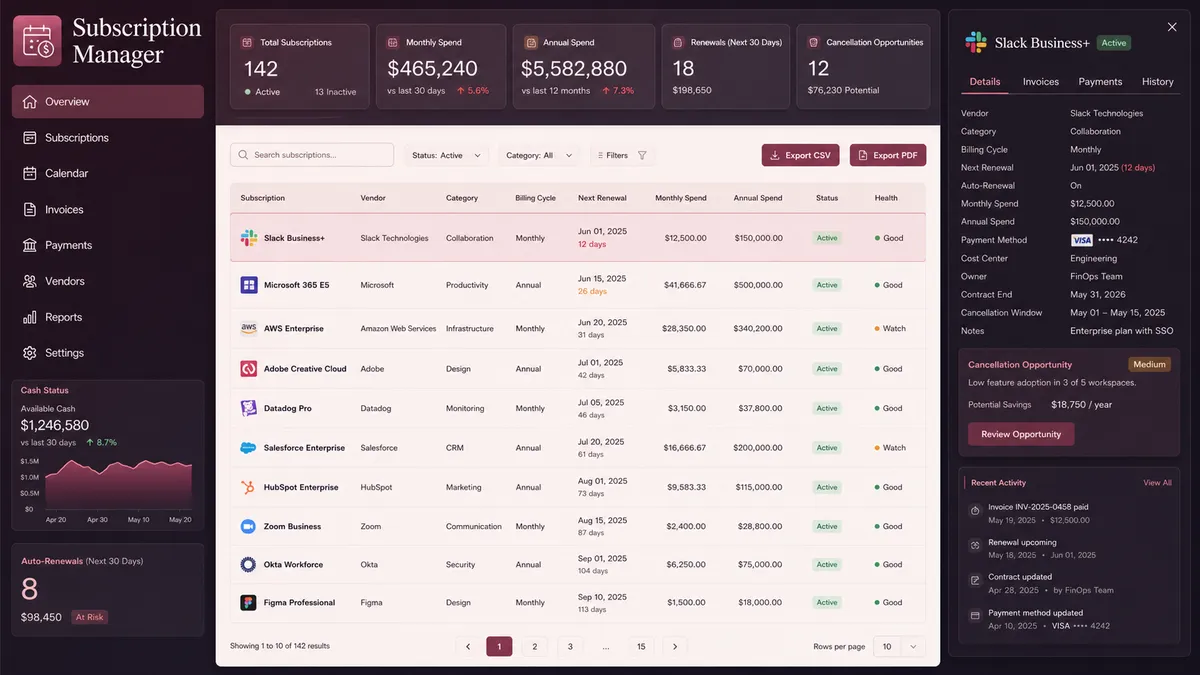Screen dimensions: 1200x675
Task: Go to page 15
Action: pos(641,647)
